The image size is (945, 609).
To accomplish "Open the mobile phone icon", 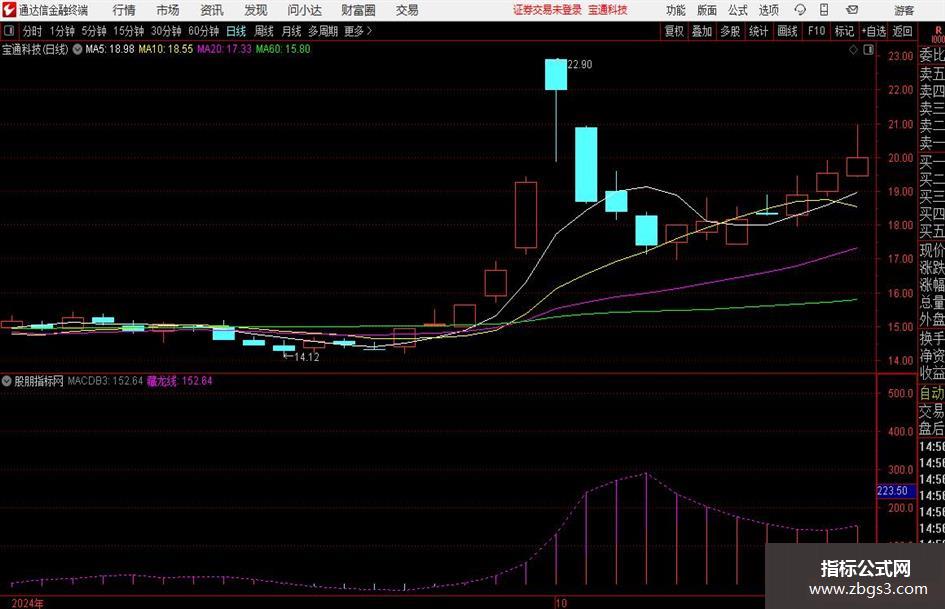I will 824,10.
